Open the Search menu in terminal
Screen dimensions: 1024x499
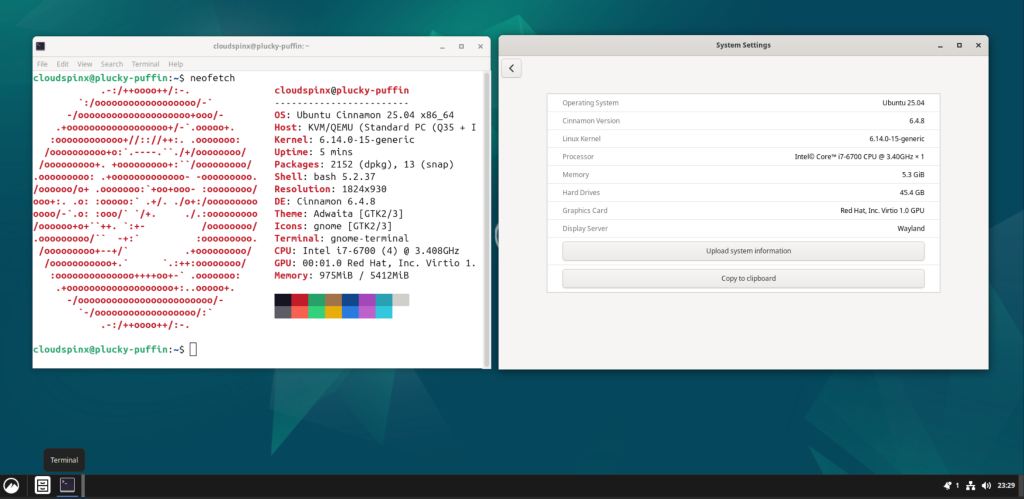112,64
